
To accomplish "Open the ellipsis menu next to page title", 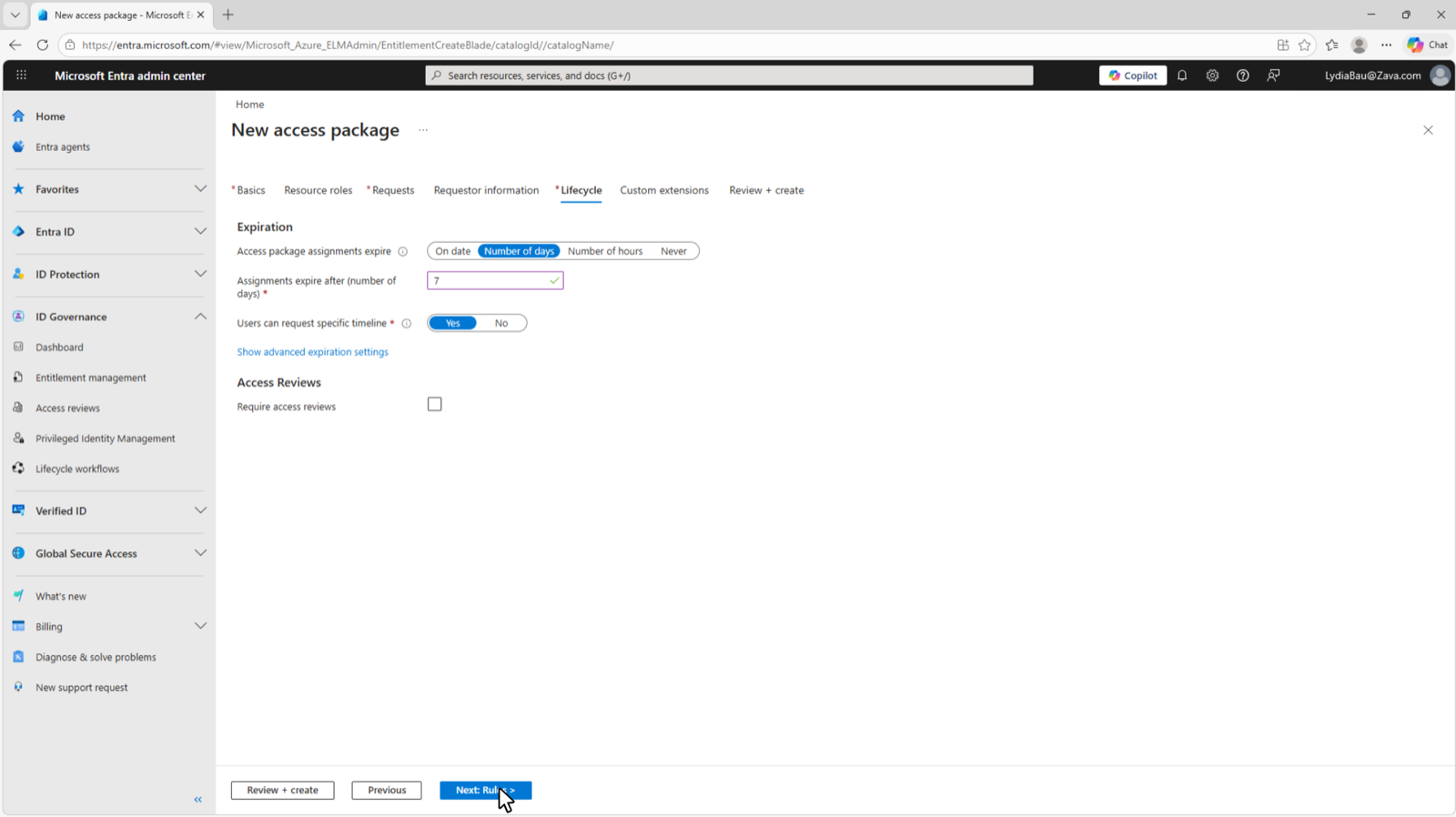I will (423, 130).
